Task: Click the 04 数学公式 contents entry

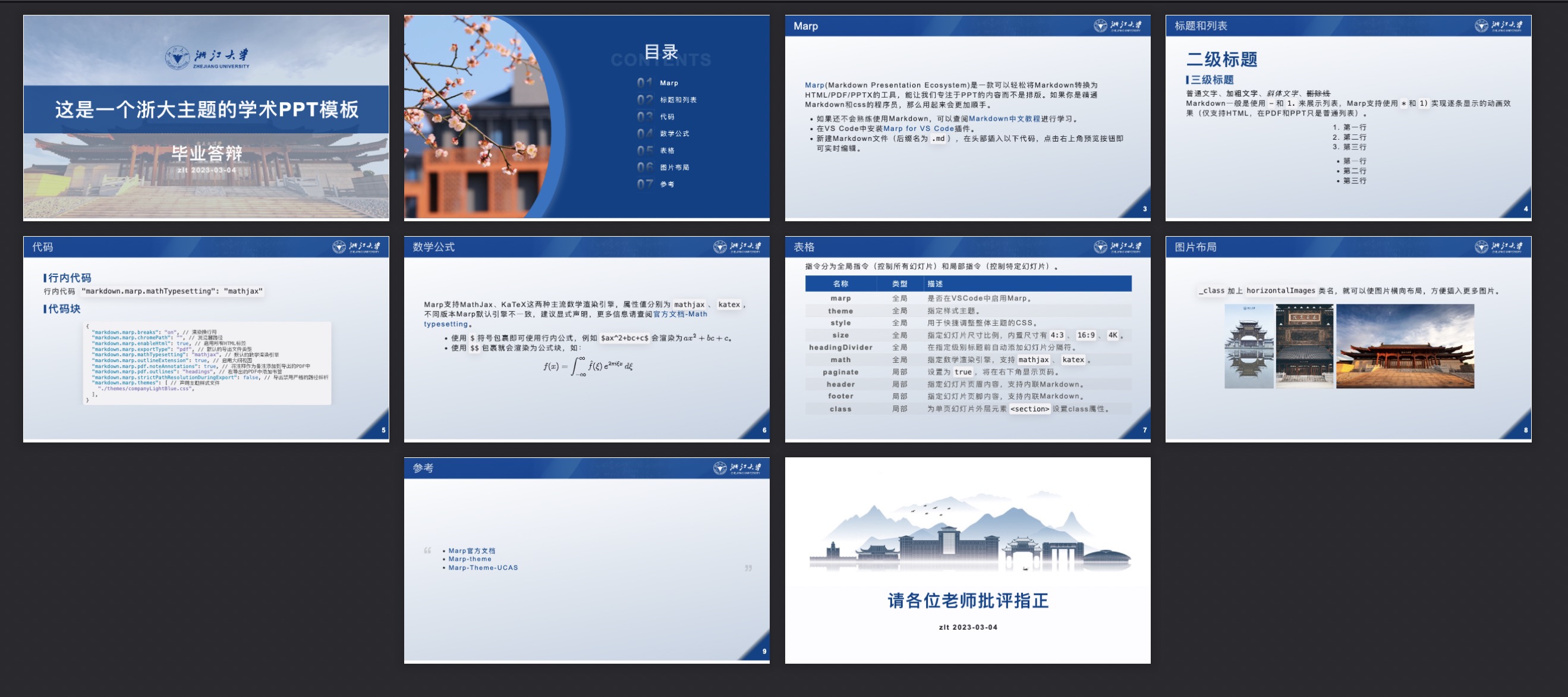Action: click(x=674, y=133)
